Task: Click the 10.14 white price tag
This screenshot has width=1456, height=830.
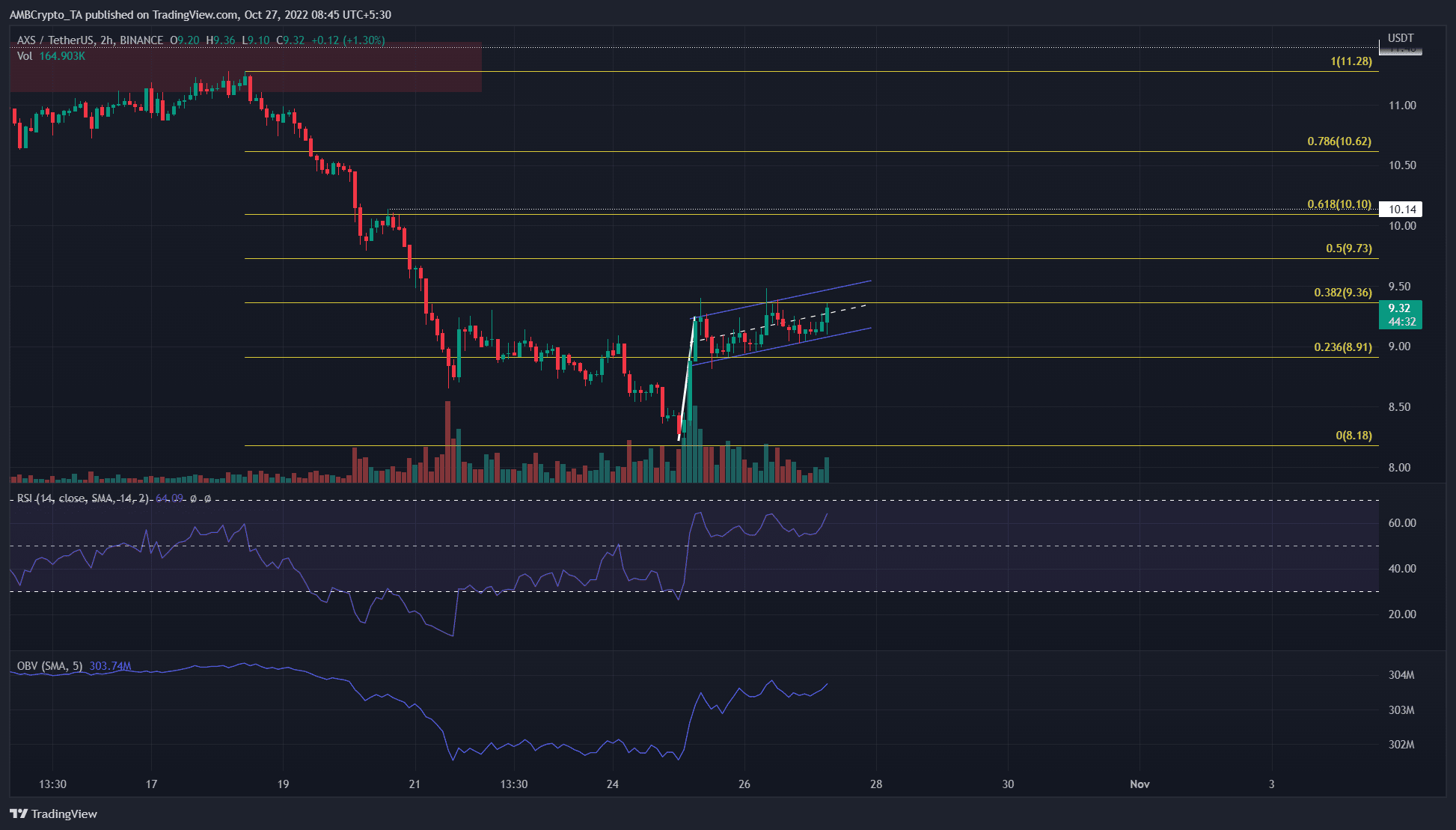Action: tap(1401, 210)
